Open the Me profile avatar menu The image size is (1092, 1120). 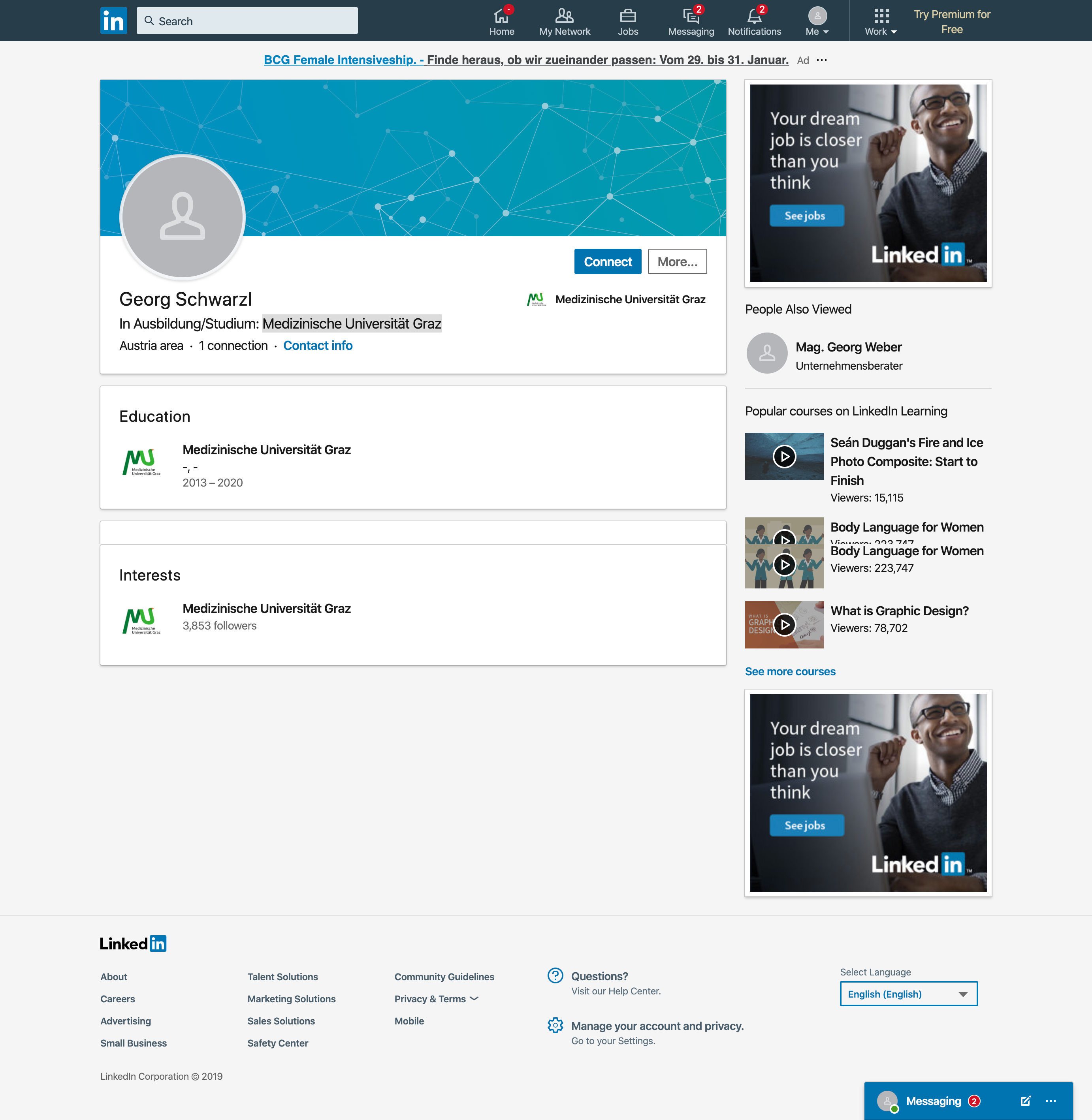coord(817,21)
